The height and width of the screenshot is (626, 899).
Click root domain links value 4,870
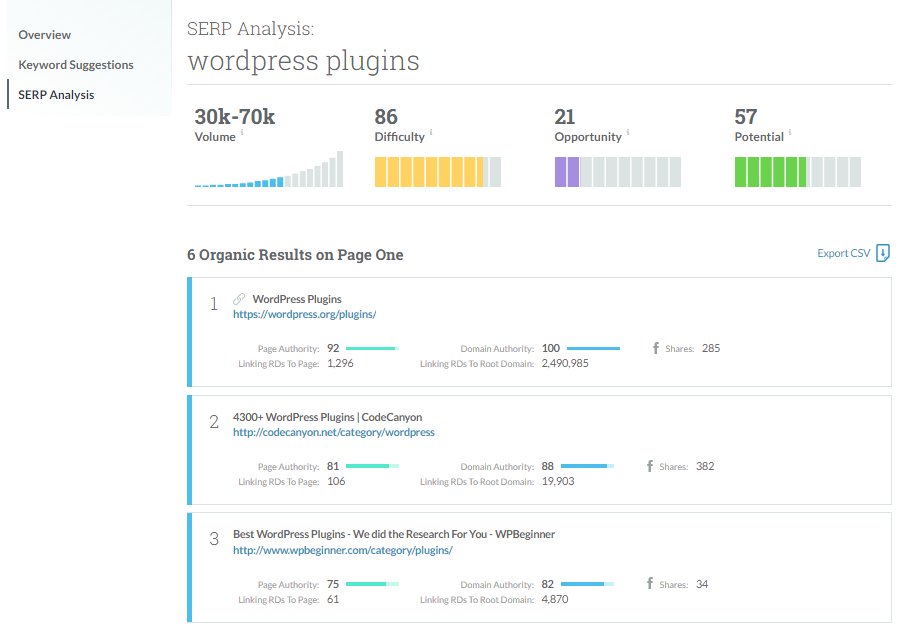pos(555,600)
